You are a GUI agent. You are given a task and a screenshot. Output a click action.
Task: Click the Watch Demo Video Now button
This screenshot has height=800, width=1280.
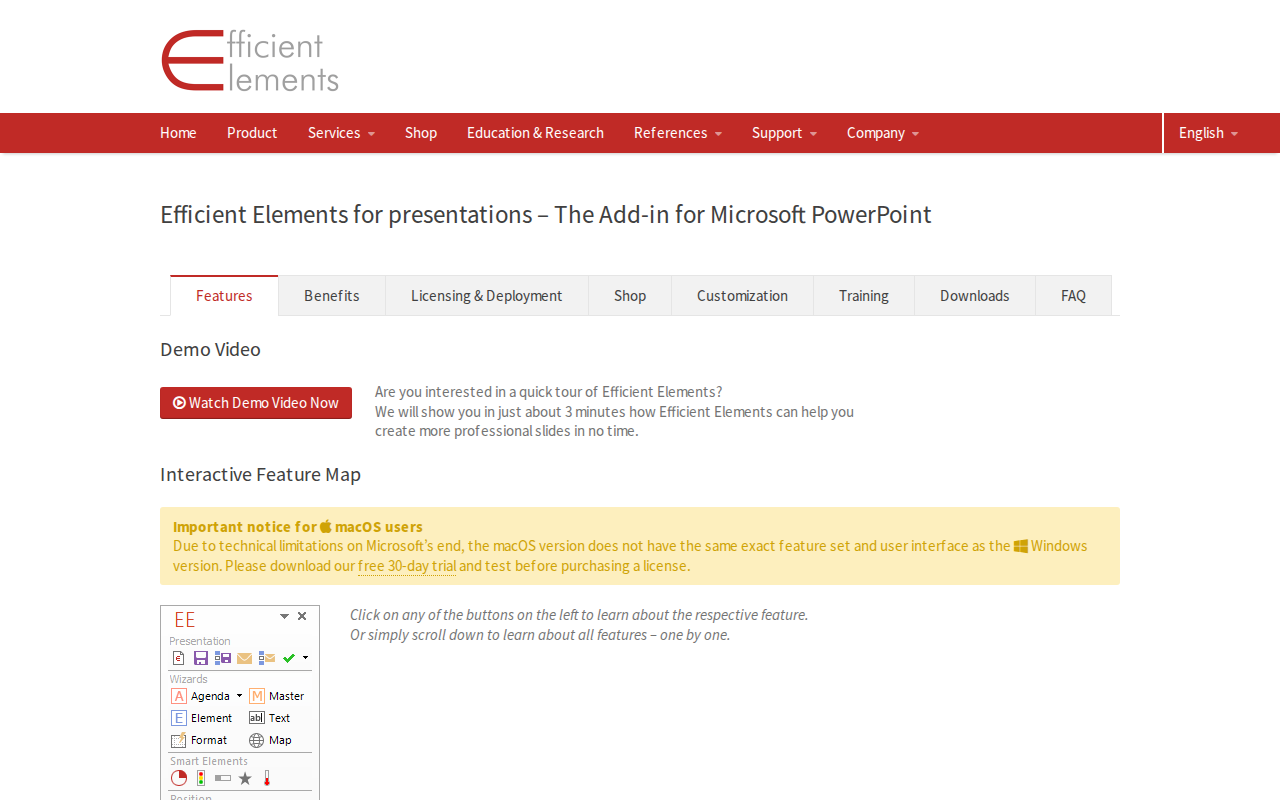tap(256, 403)
